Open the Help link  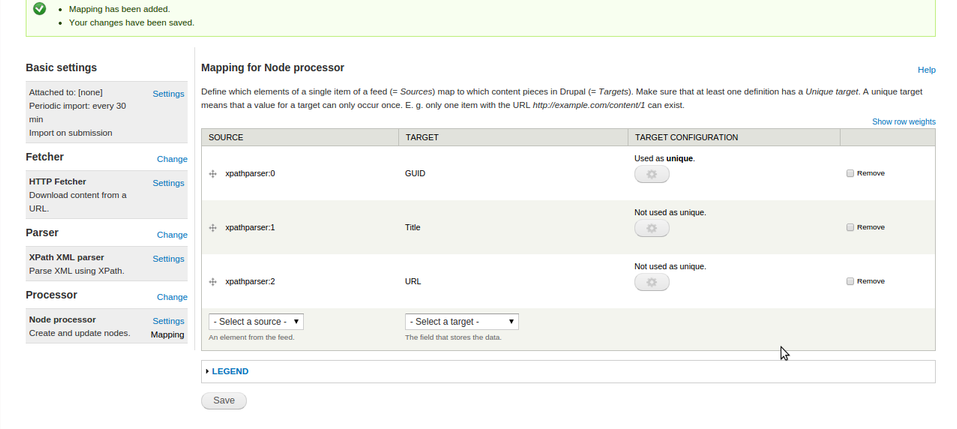pyautogui.click(x=926, y=70)
